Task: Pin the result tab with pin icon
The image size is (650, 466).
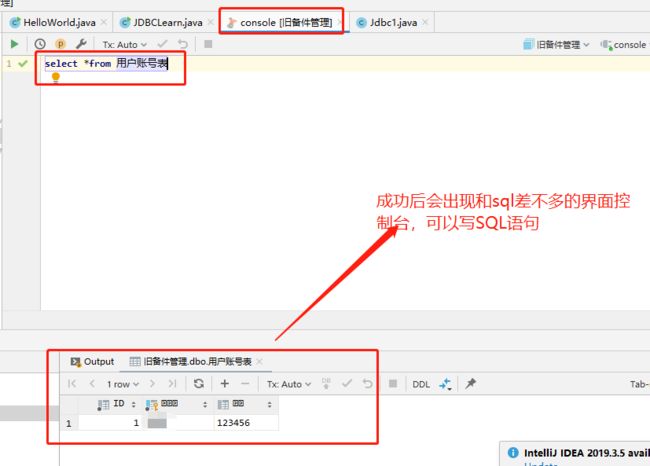Action: point(470,383)
